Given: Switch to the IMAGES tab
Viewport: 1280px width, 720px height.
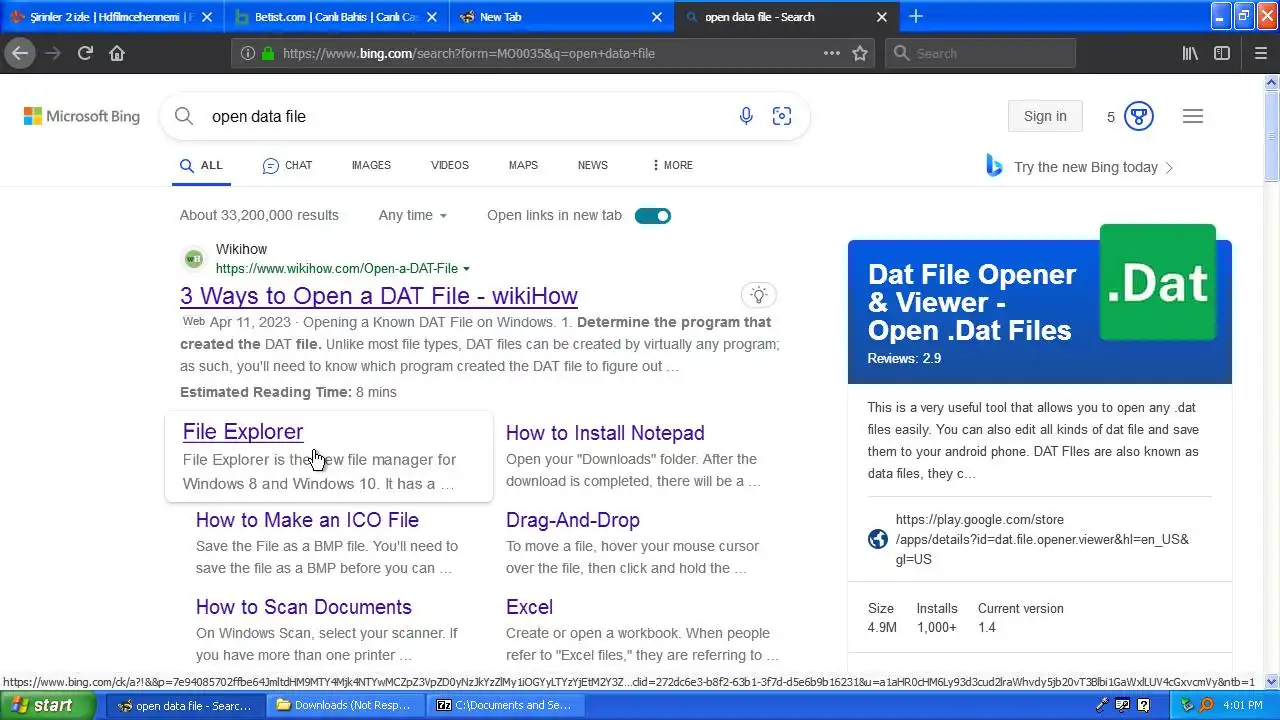Looking at the screenshot, I should pyautogui.click(x=371, y=165).
